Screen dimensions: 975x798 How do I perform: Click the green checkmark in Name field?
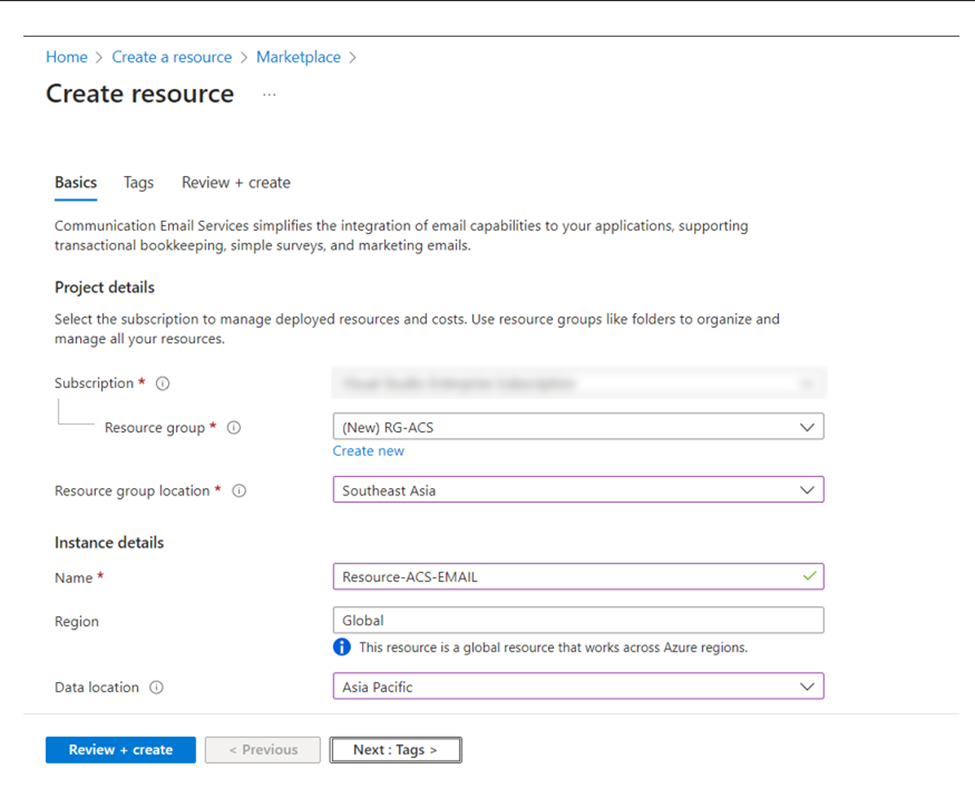click(x=809, y=576)
